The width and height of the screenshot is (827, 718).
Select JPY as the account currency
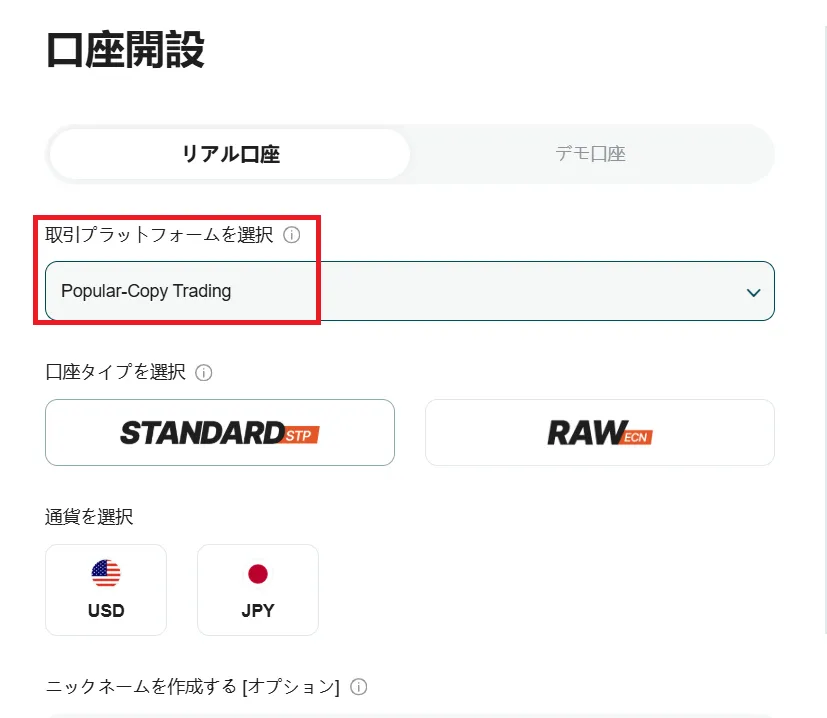(257, 589)
